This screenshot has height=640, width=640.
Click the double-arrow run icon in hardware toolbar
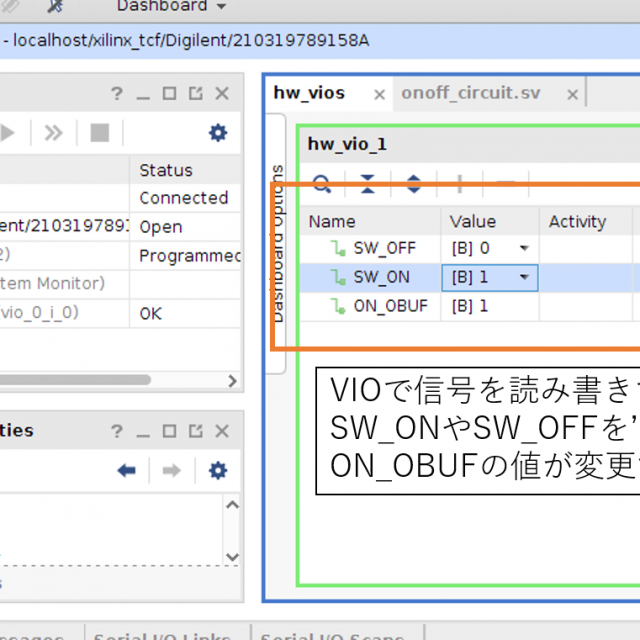(54, 132)
